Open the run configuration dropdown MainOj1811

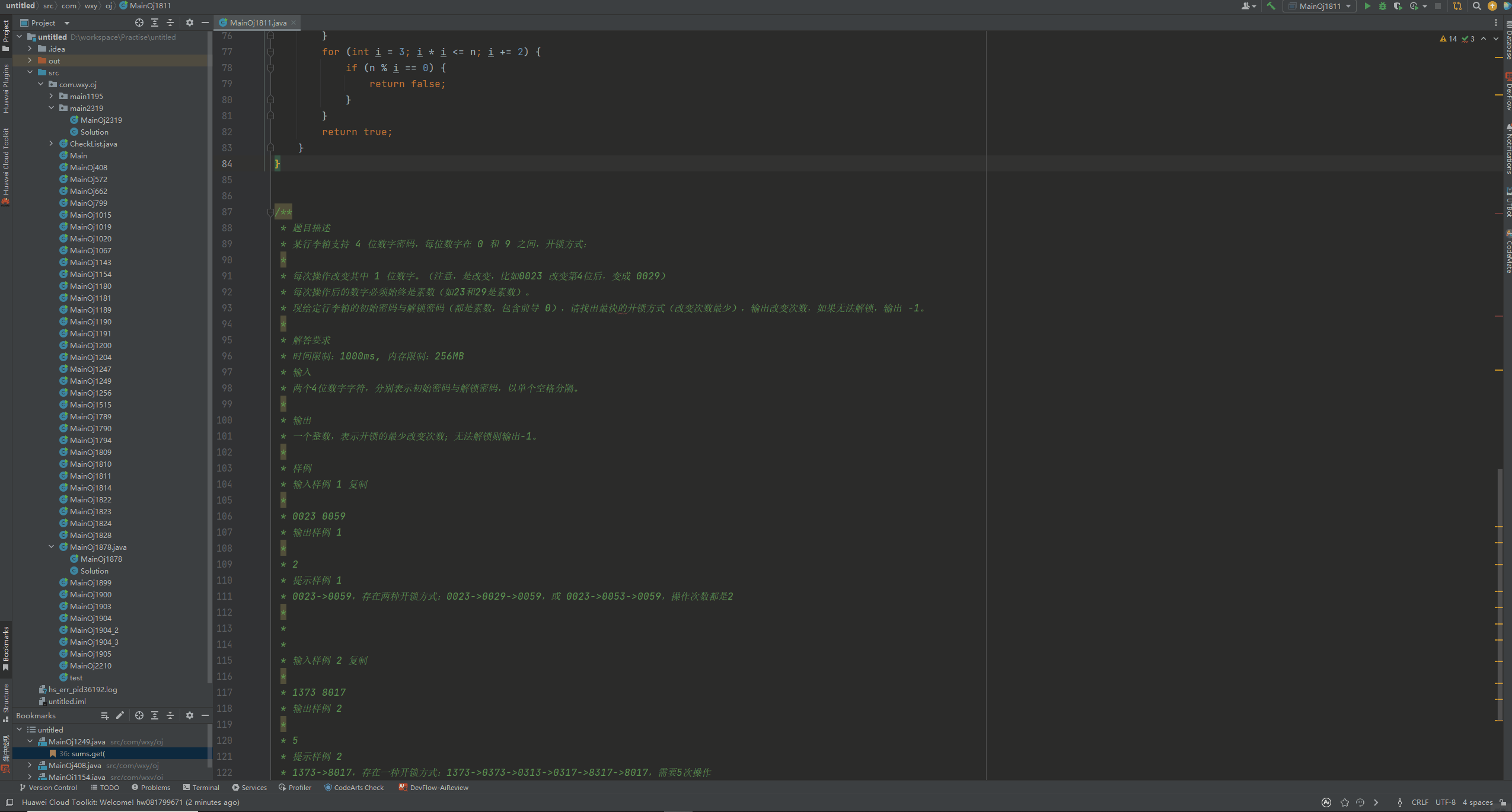pos(1319,6)
